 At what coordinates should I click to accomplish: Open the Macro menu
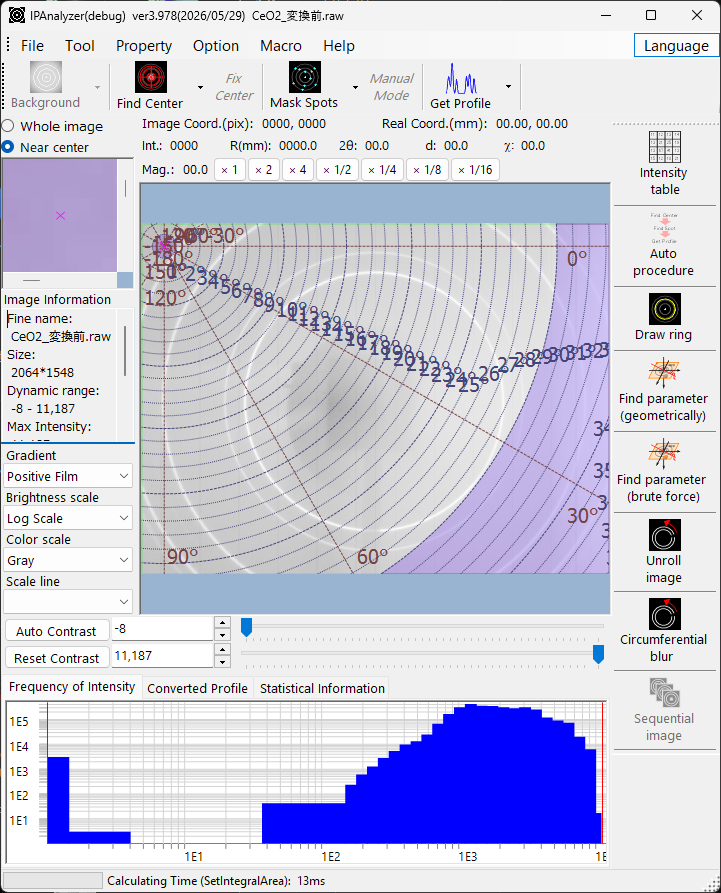281,46
